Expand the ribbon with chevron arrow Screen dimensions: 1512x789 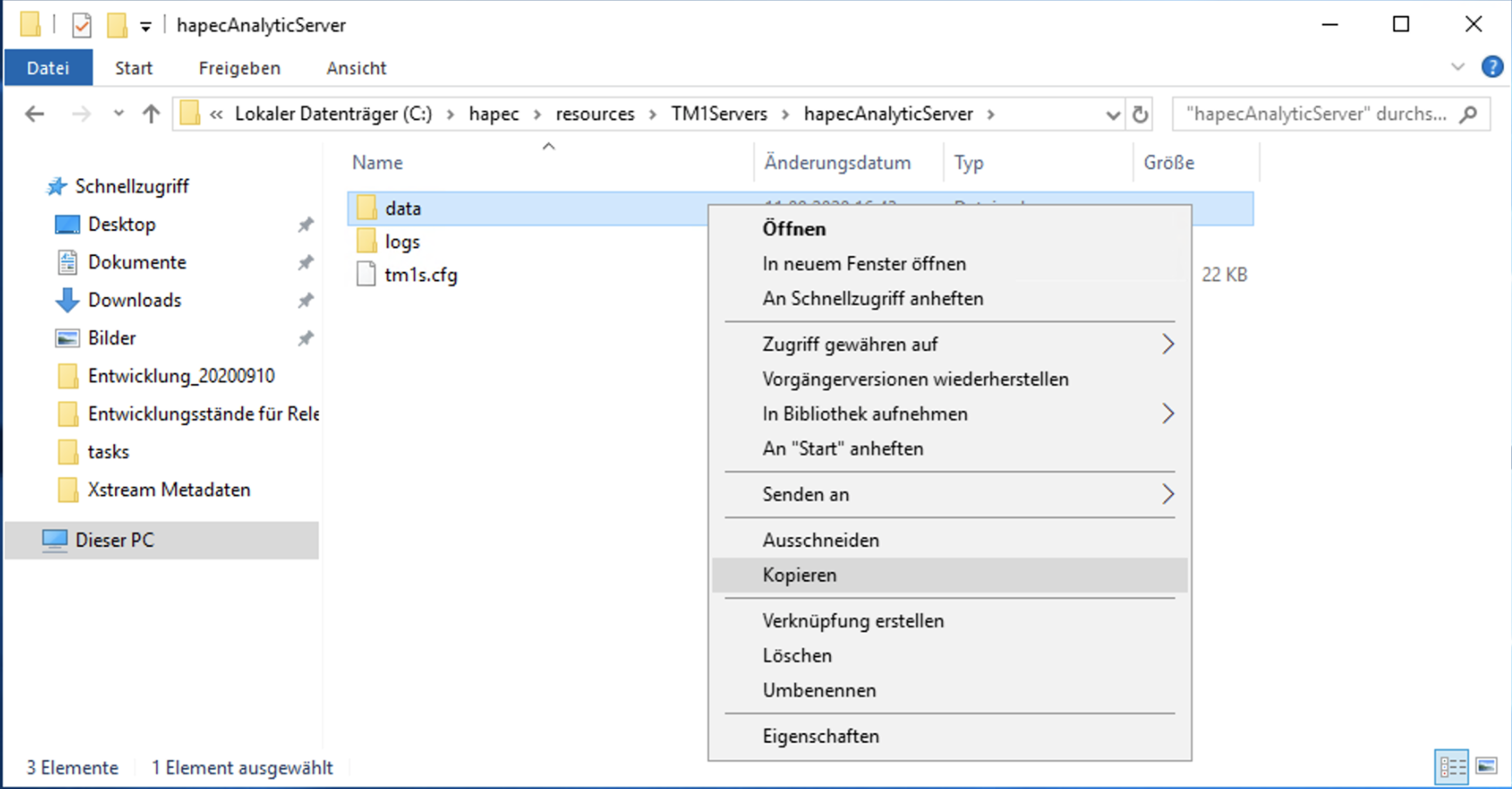(1458, 67)
